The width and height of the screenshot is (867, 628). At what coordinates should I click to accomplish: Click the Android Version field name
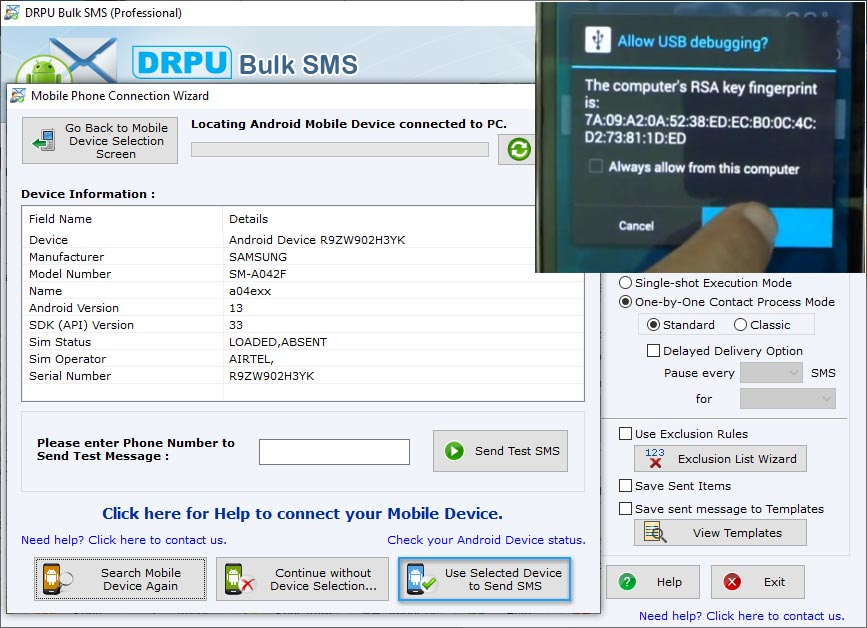(74, 308)
